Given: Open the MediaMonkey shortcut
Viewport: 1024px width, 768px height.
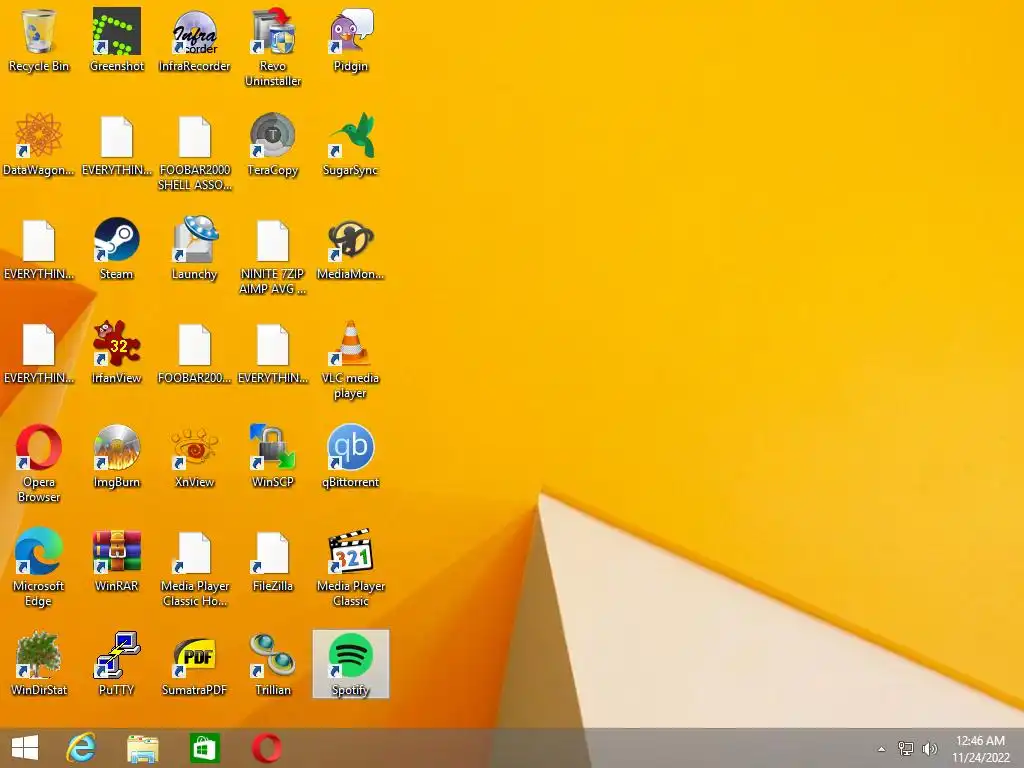Looking at the screenshot, I should tap(351, 248).
